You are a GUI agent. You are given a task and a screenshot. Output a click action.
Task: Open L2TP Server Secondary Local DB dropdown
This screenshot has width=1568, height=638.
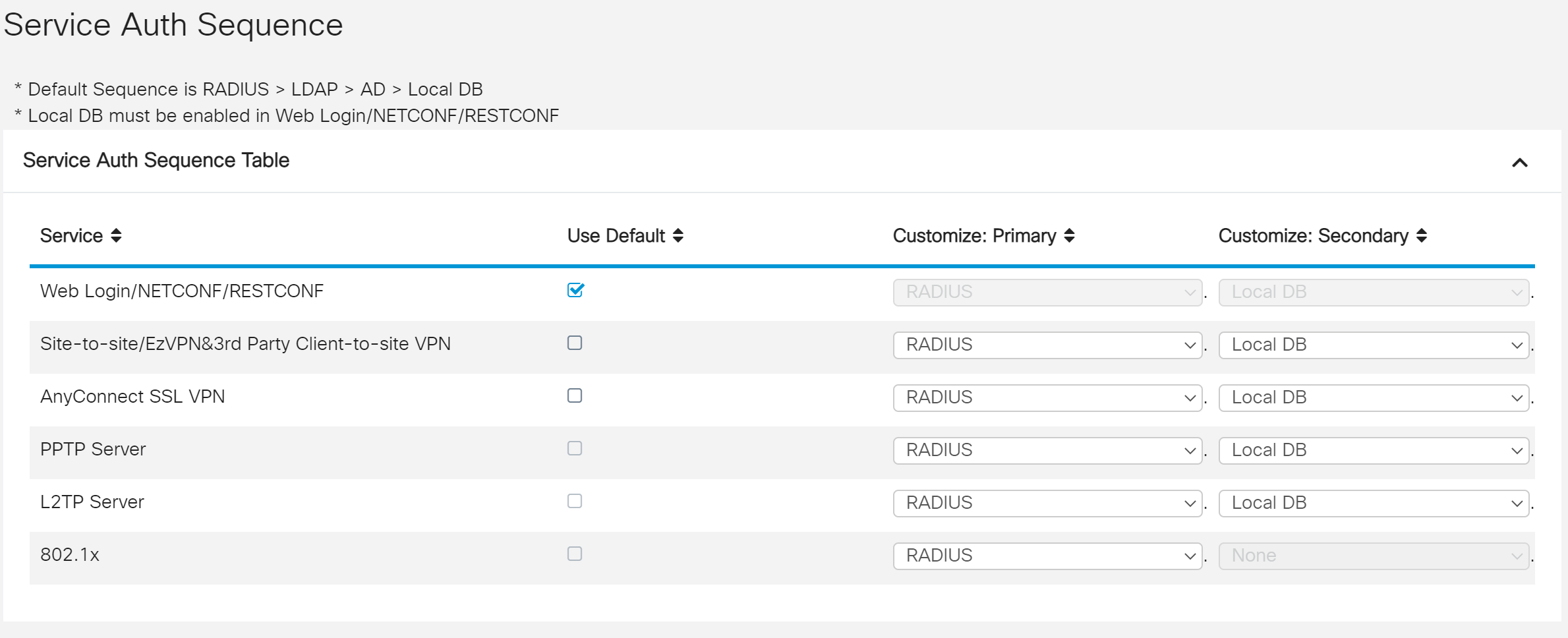click(x=1374, y=503)
